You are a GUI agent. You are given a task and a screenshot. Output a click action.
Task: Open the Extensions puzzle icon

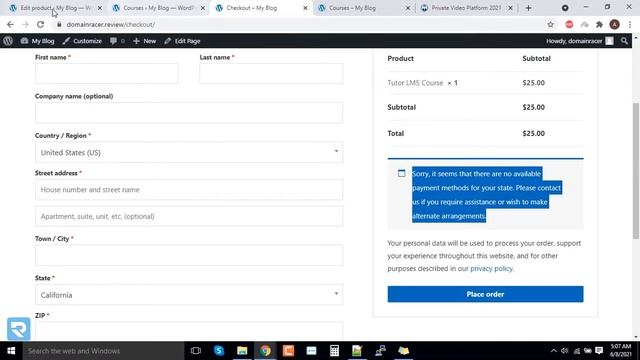599,24
